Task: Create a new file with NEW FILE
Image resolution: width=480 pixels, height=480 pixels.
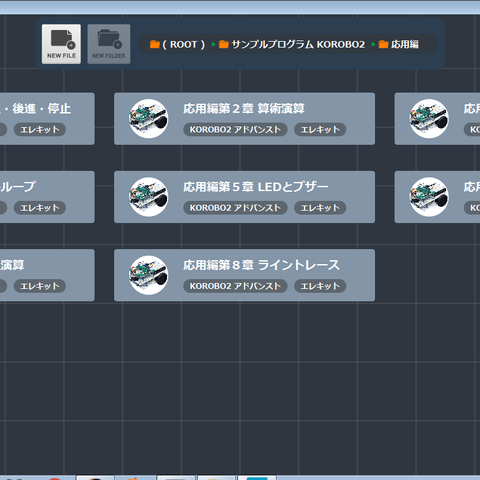Action: click(x=61, y=44)
